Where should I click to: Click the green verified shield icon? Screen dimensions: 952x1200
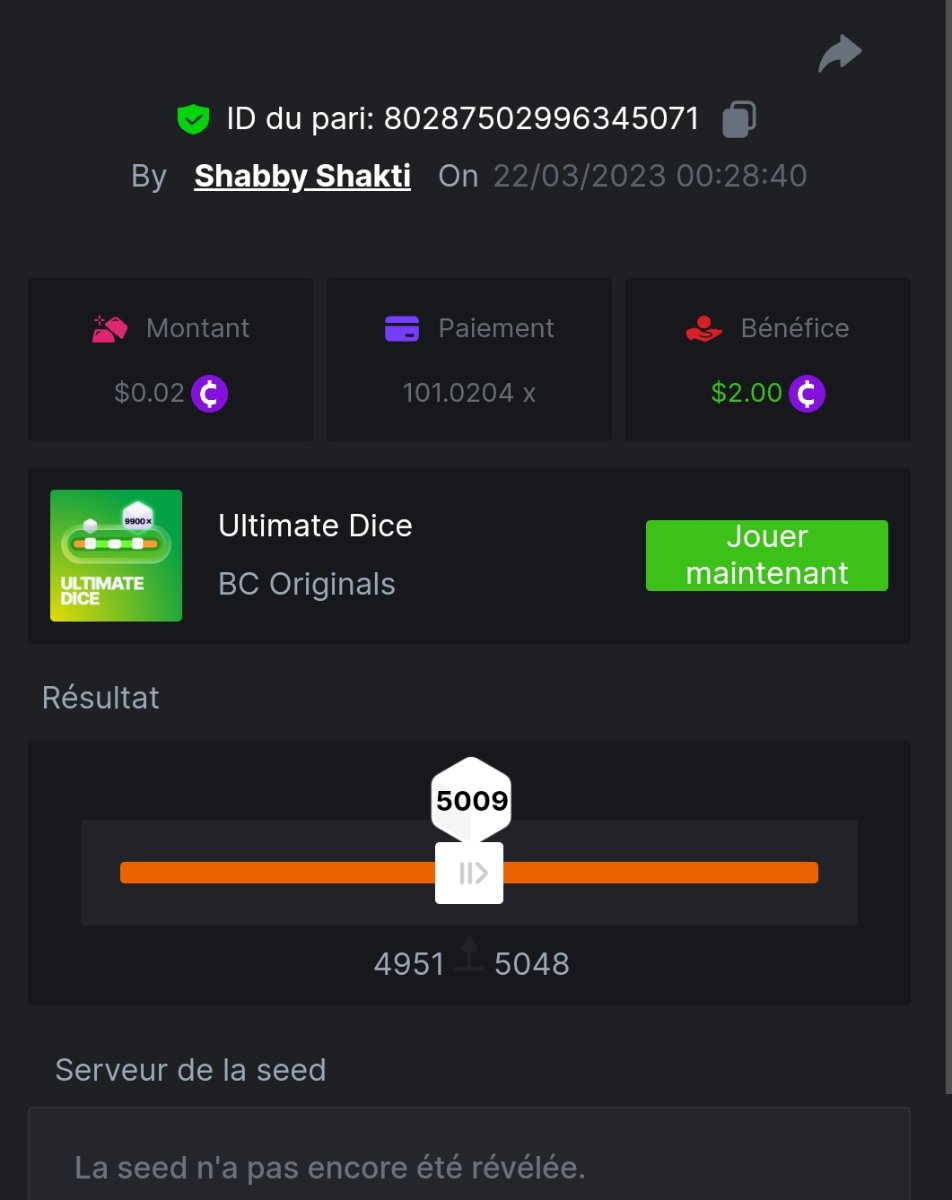[x=192, y=120]
